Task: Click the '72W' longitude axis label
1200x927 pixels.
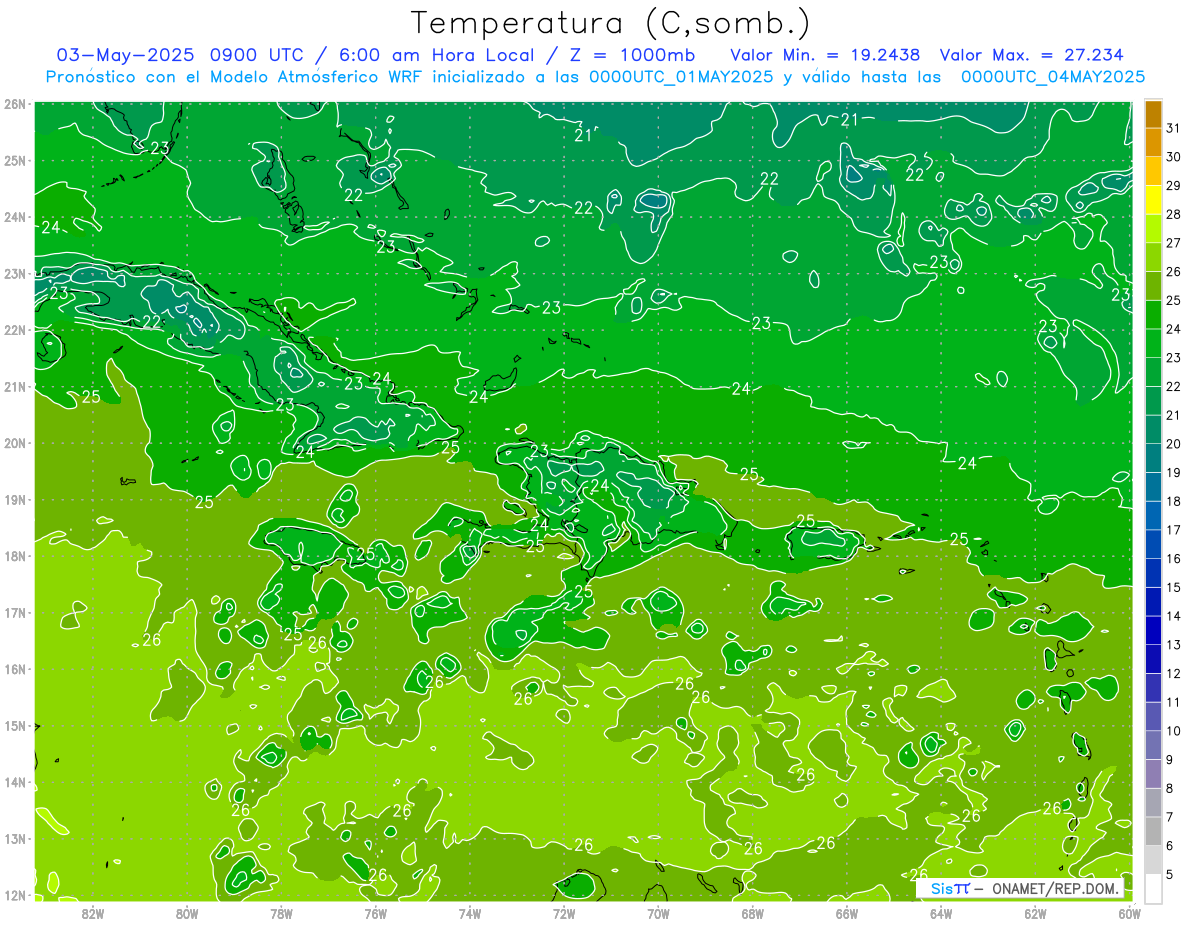Action: 564,913
